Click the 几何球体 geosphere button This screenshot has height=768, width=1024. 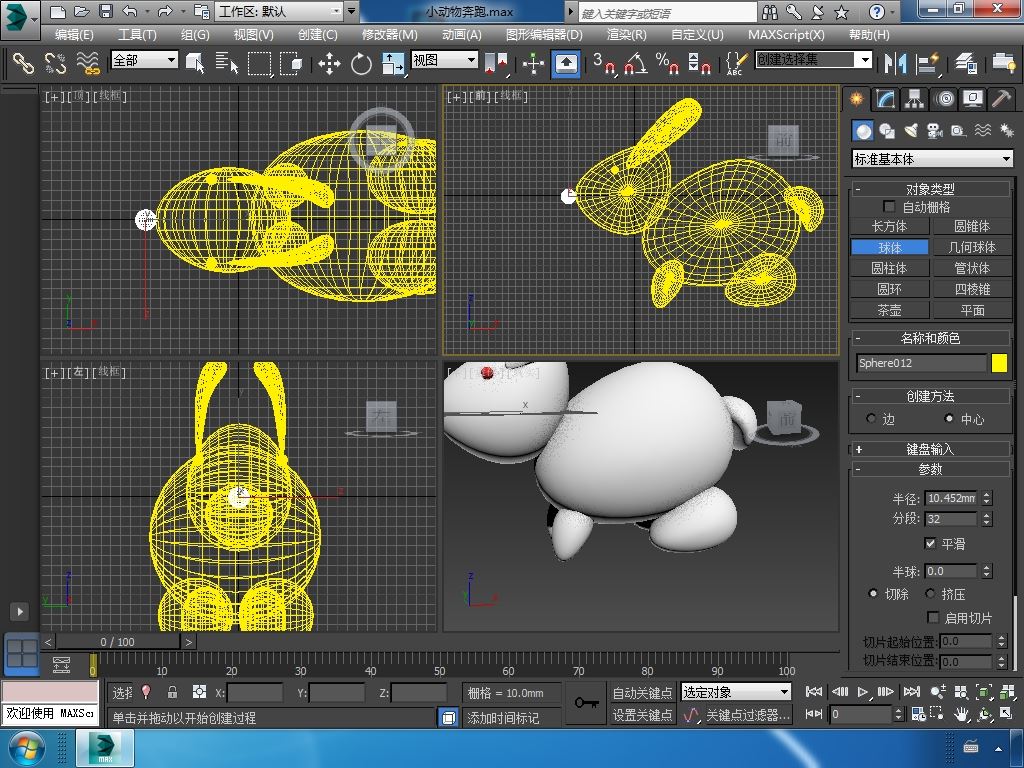click(x=972, y=247)
